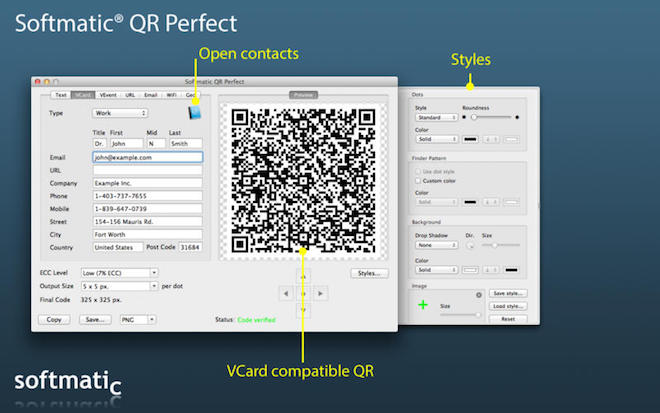Add an image with the green plus icon
Viewport: 660px width, 413px height.
pyautogui.click(x=423, y=305)
